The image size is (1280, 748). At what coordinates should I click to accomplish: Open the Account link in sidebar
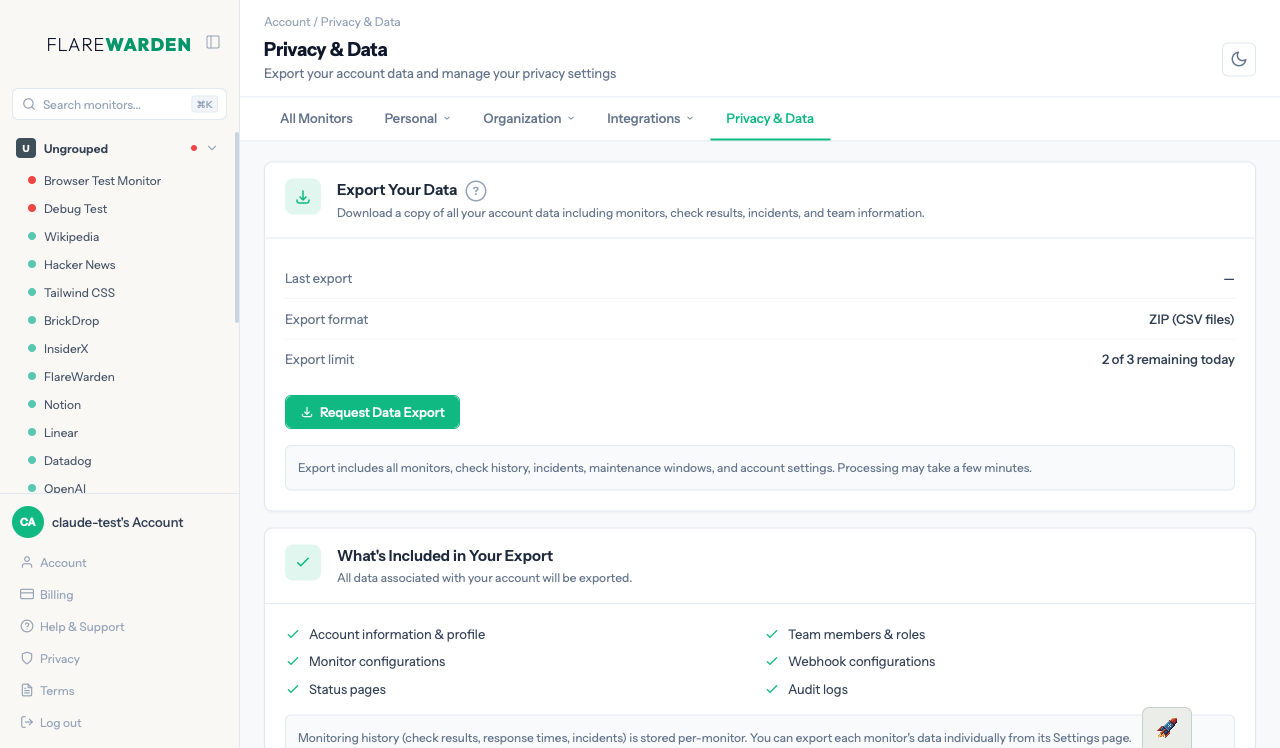coord(63,563)
